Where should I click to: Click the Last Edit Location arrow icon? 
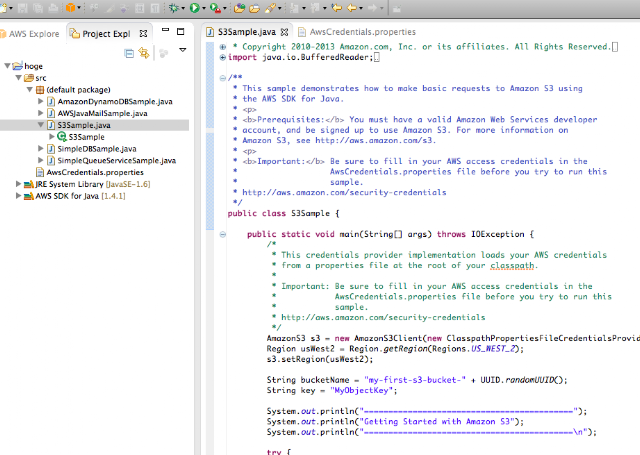pyautogui.click(x=337, y=8)
